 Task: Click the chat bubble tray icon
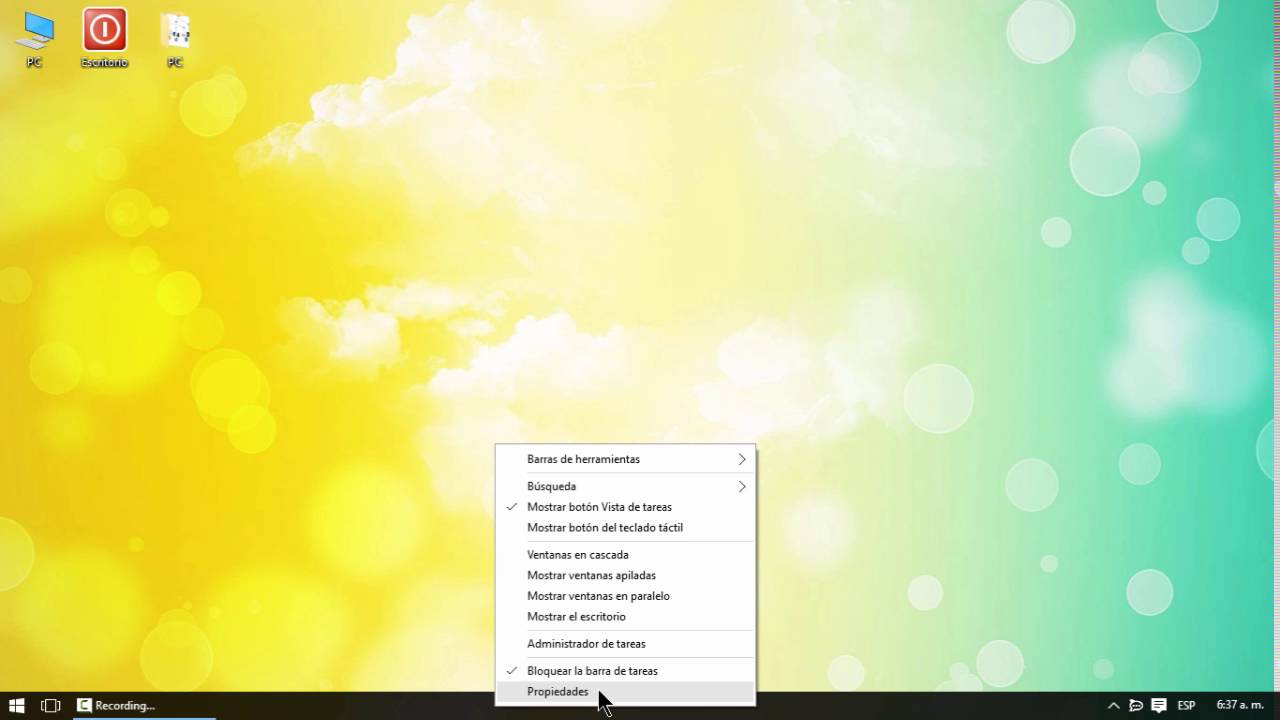(1136, 705)
